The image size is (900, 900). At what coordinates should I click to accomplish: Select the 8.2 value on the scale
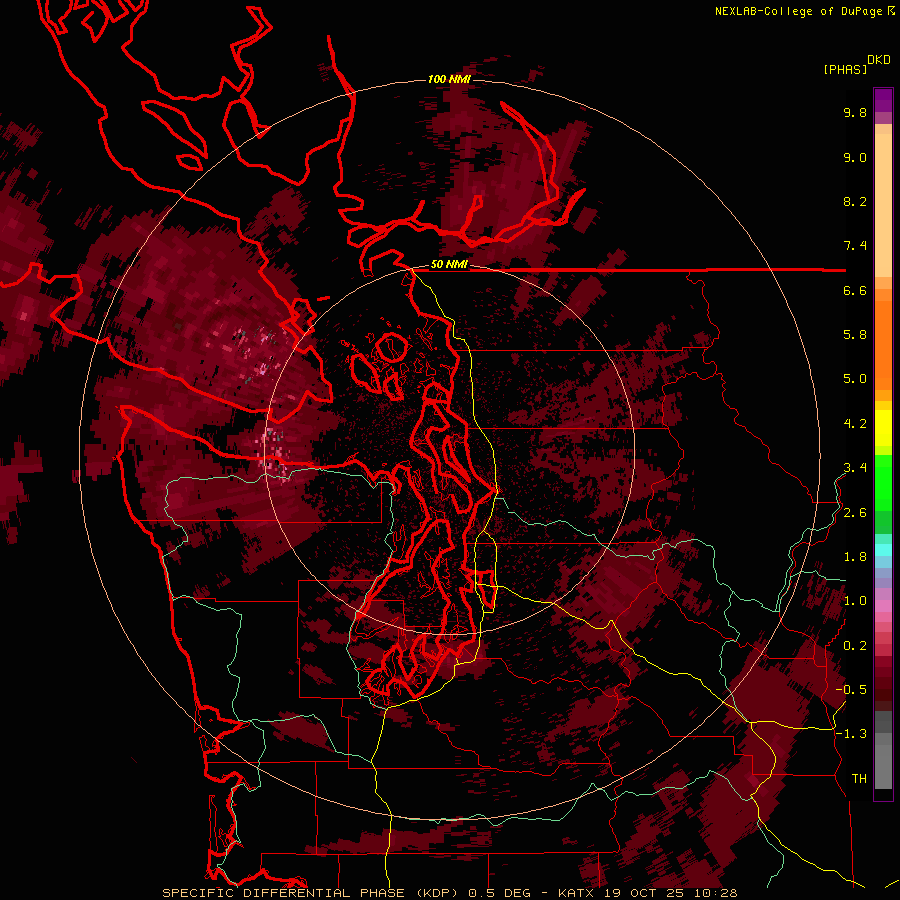855,201
